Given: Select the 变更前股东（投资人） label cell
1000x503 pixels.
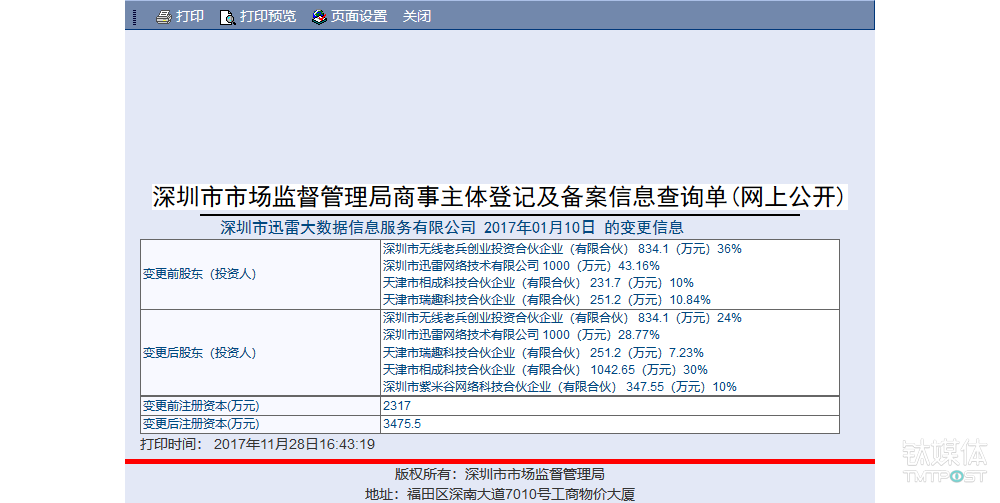Looking at the screenshot, I should point(260,275).
